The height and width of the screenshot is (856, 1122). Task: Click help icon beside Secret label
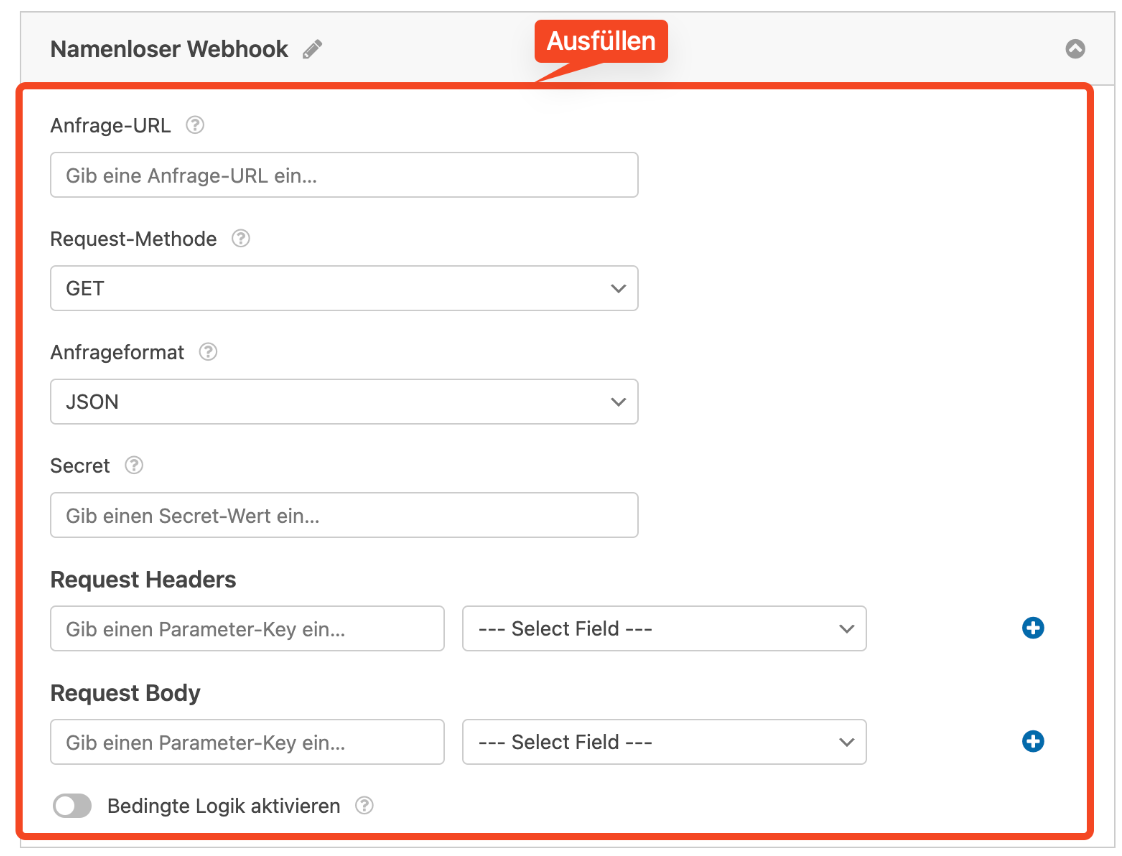[x=134, y=466]
